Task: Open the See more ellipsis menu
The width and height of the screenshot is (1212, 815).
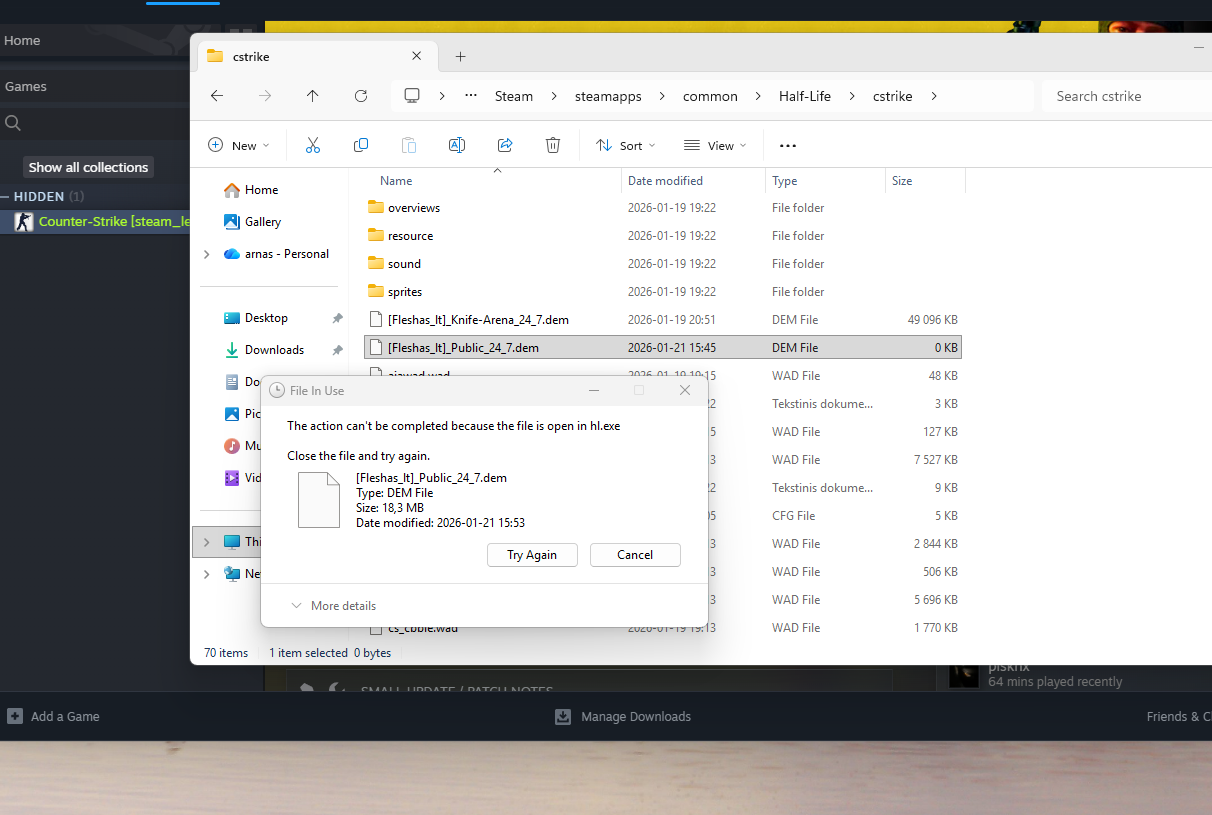Action: pos(788,146)
